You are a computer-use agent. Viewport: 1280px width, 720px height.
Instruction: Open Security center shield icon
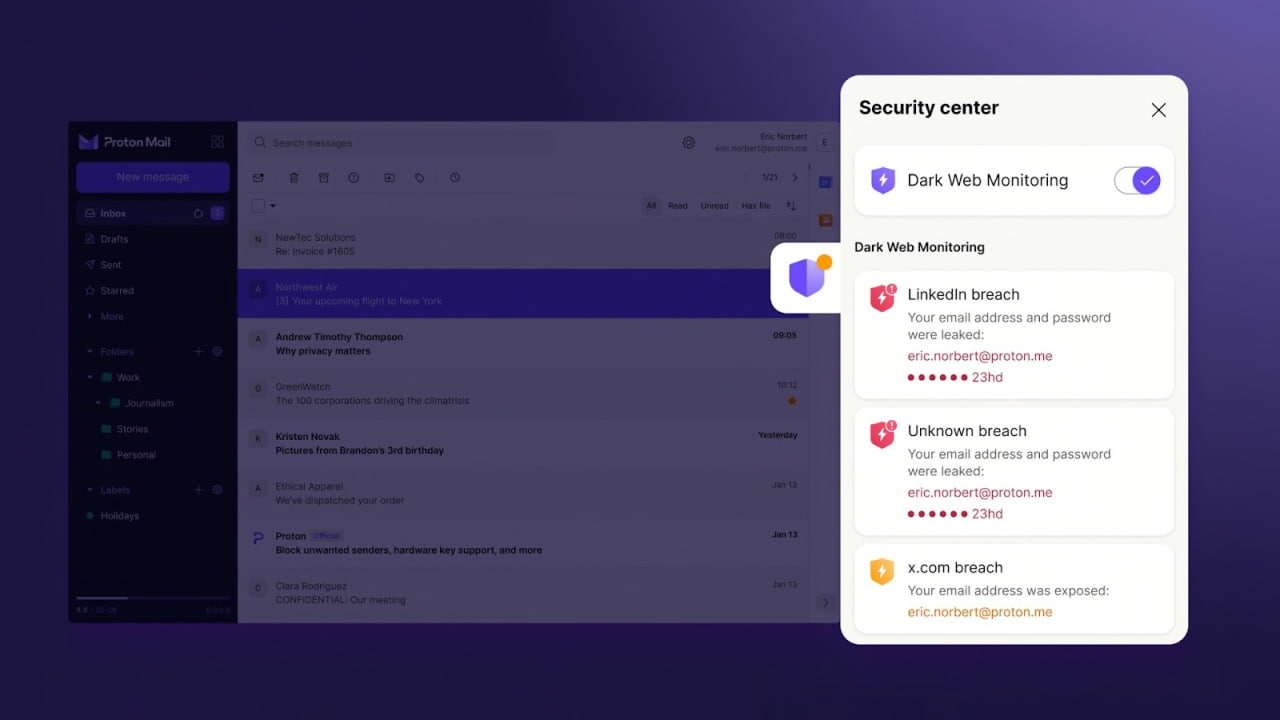[806, 277]
